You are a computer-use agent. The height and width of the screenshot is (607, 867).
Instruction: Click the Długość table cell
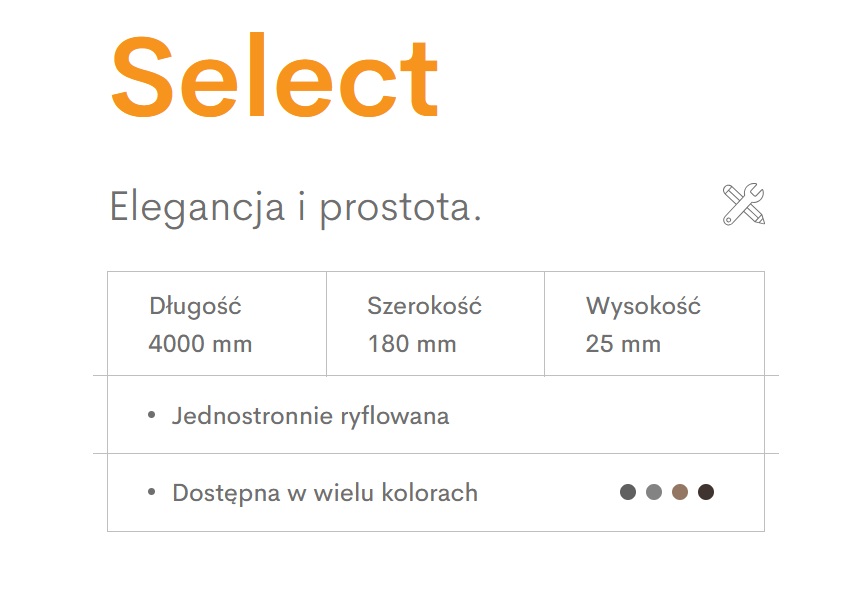point(217,323)
